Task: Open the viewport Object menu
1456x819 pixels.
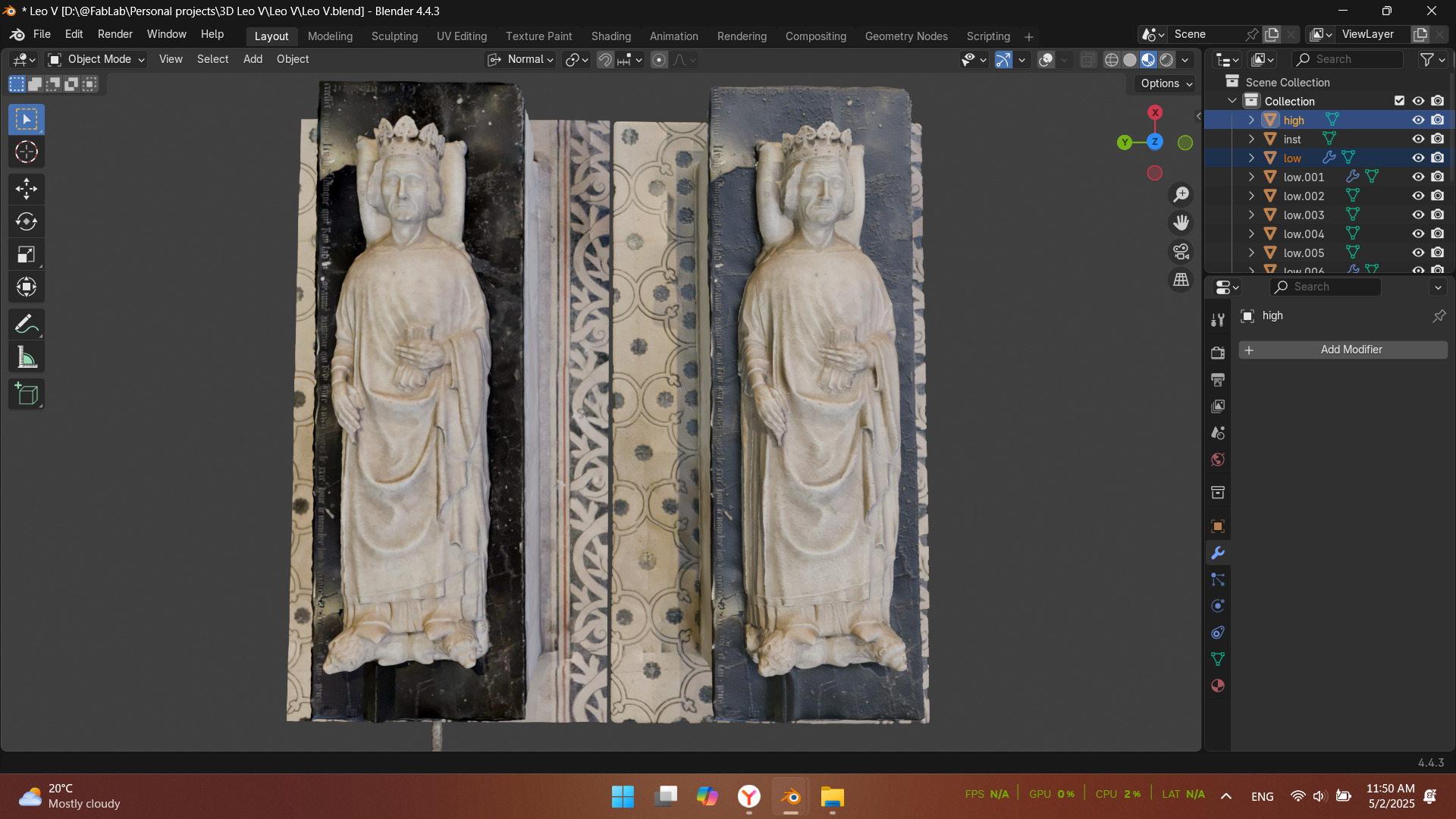Action: 293,59
